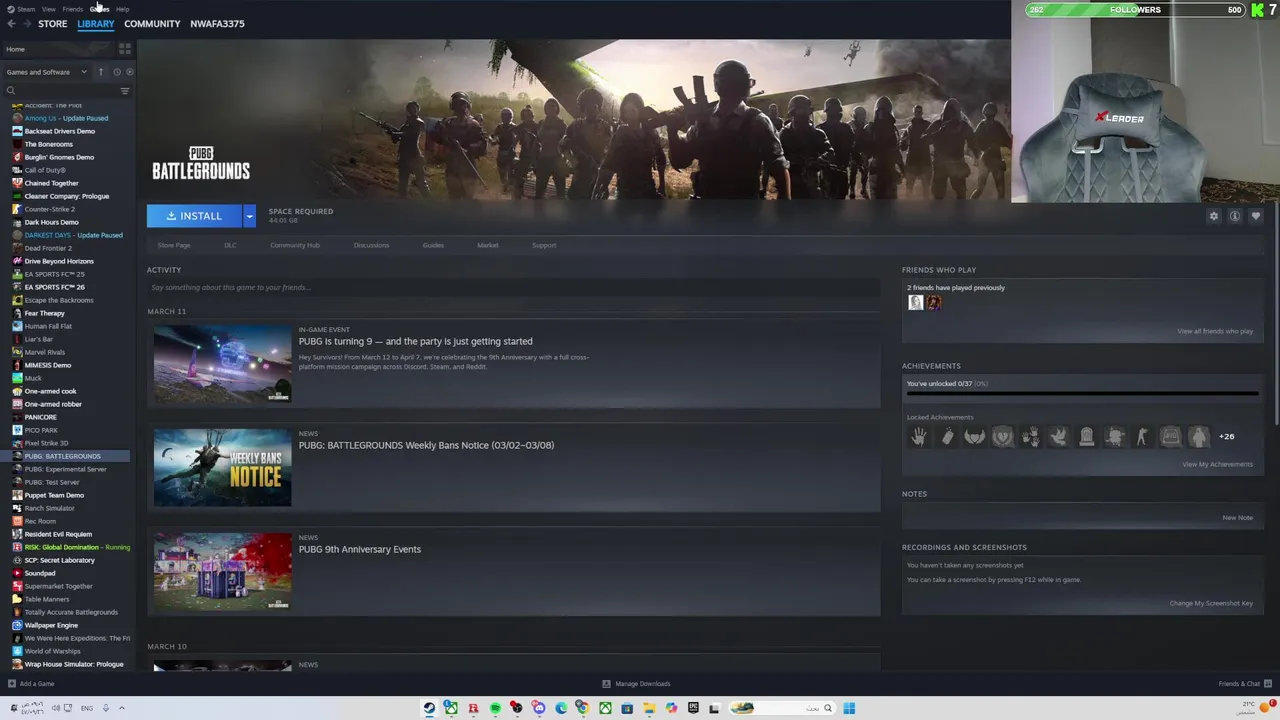Click New Note in Notes section

[1237, 518]
